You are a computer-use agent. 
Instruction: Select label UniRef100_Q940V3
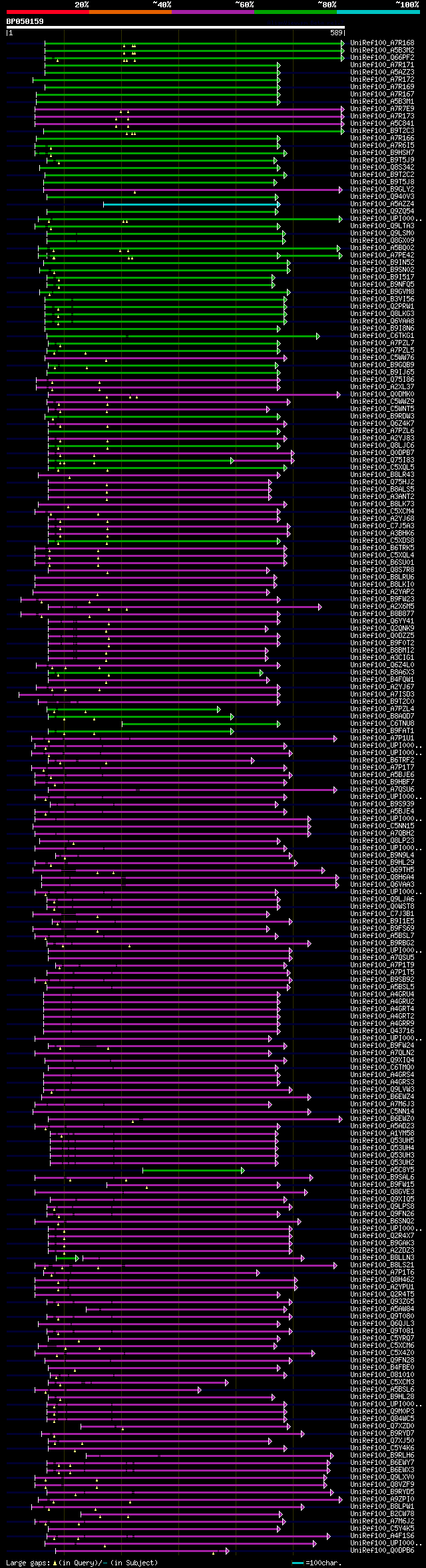382,197
